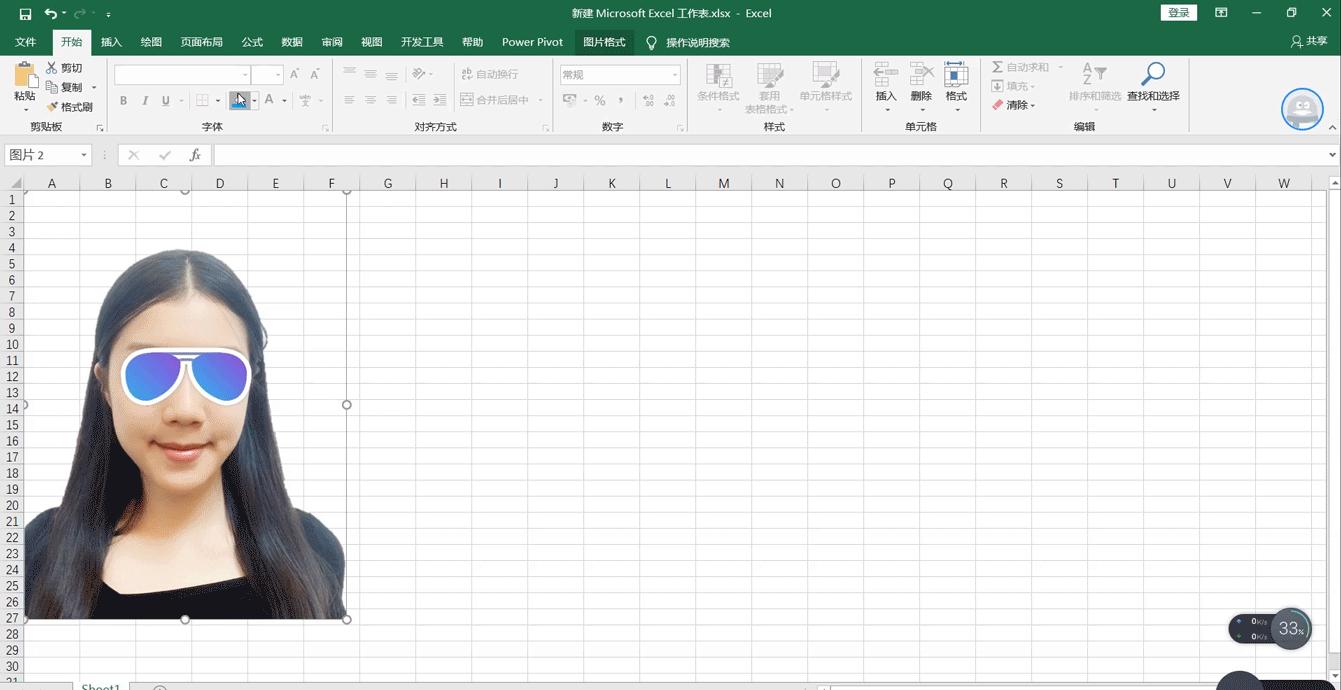Toggle underline formatting
1341x690 pixels.
coord(165,100)
